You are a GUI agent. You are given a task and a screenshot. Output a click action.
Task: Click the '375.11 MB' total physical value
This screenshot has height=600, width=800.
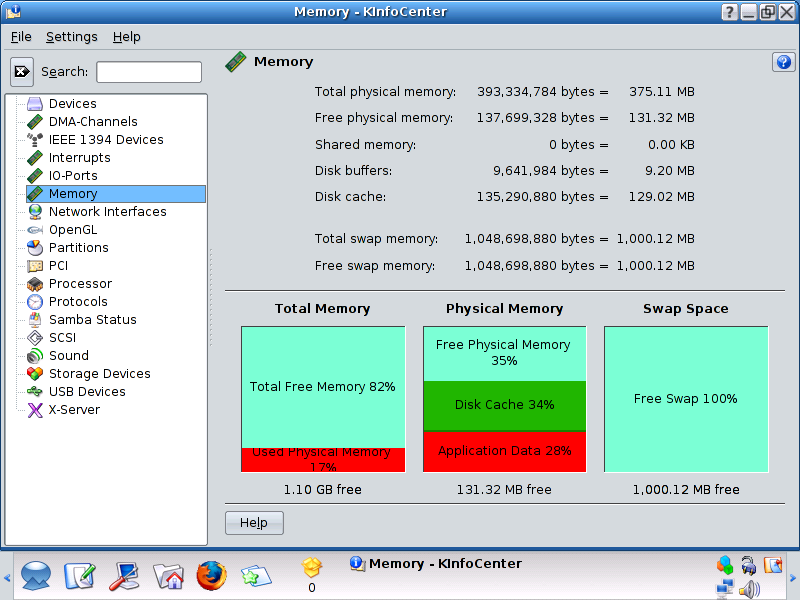(x=662, y=92)
